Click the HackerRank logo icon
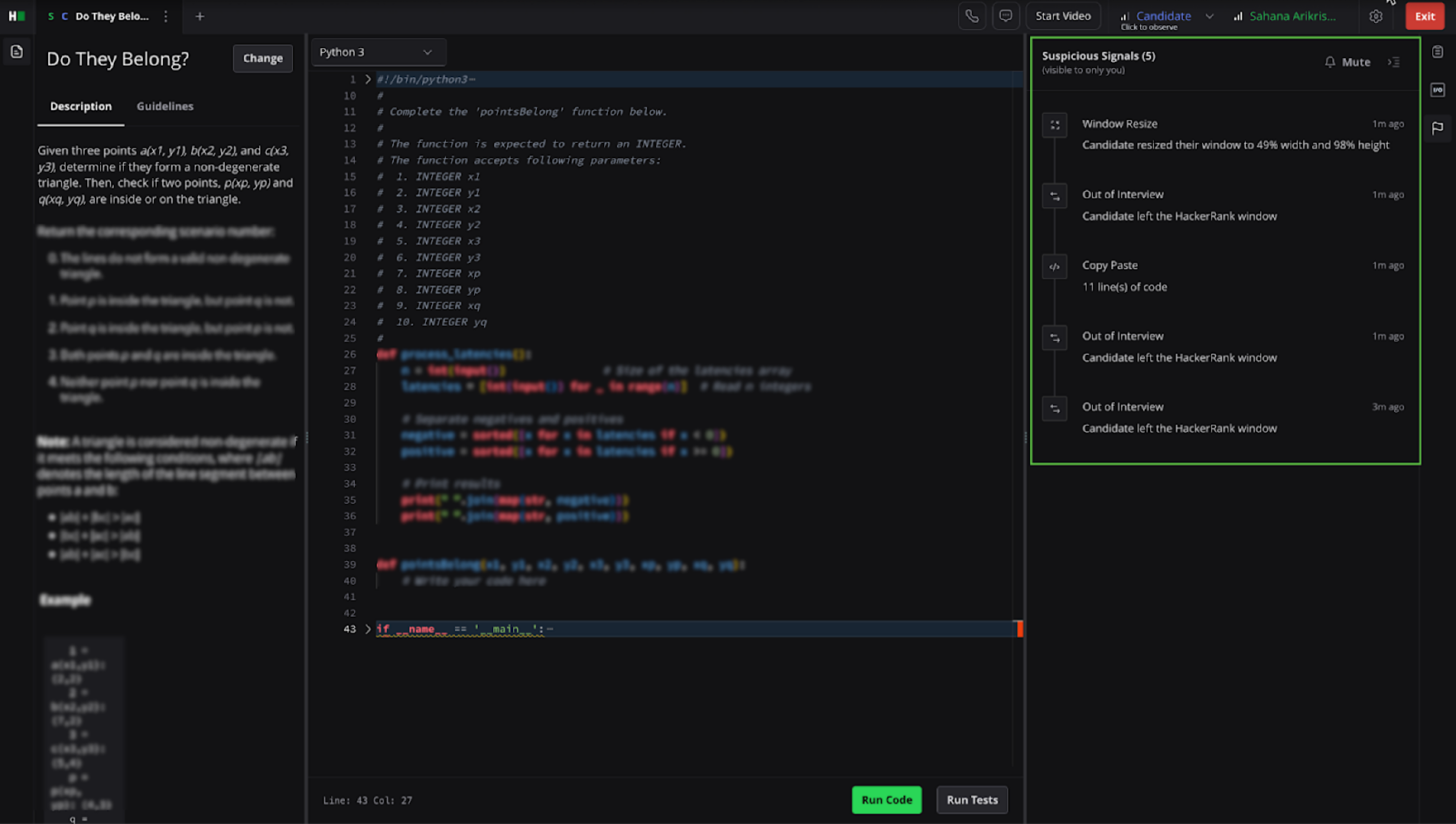This screenshot has width=1456, height=824. click(x=16, y=16)
